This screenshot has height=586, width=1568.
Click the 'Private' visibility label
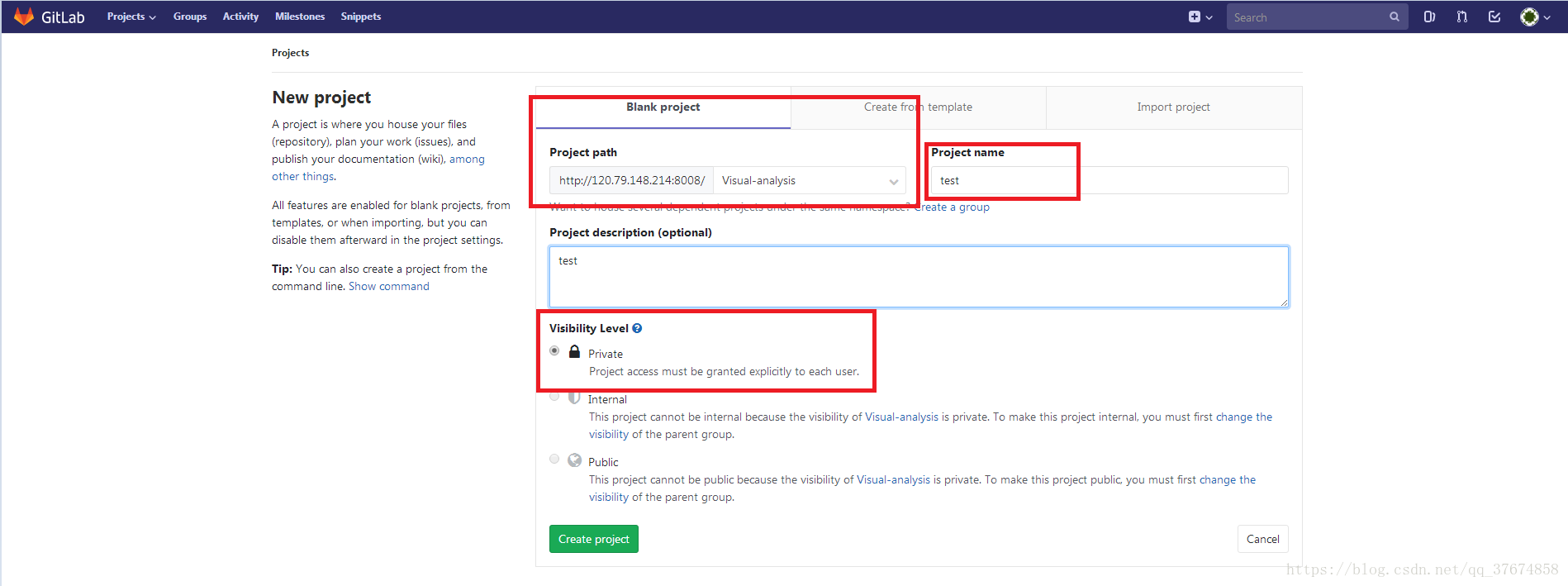point(606,354)
